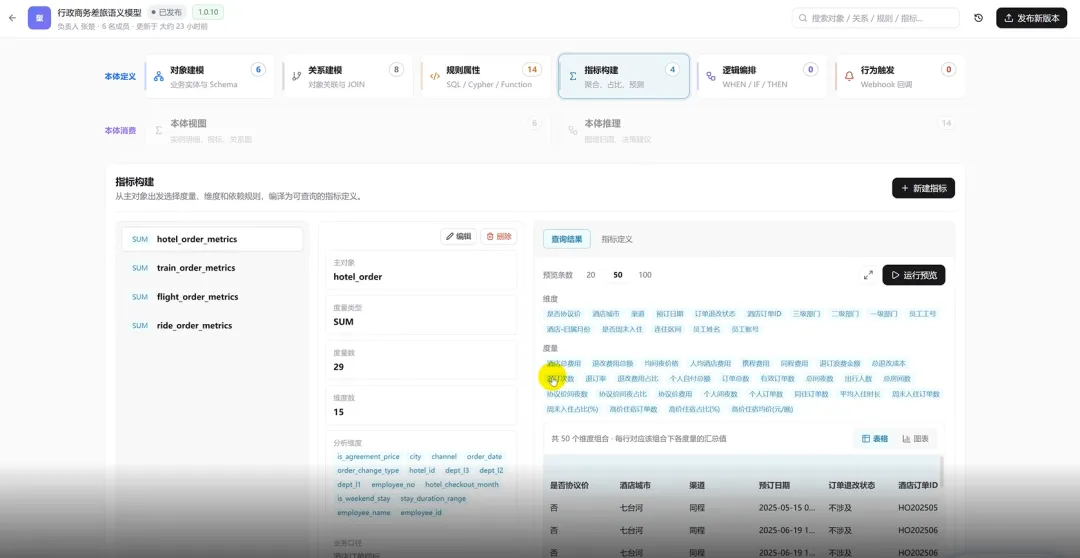Select train_order_metrics in the list
Screen dimensions: 1080x558
coord(212,268)
